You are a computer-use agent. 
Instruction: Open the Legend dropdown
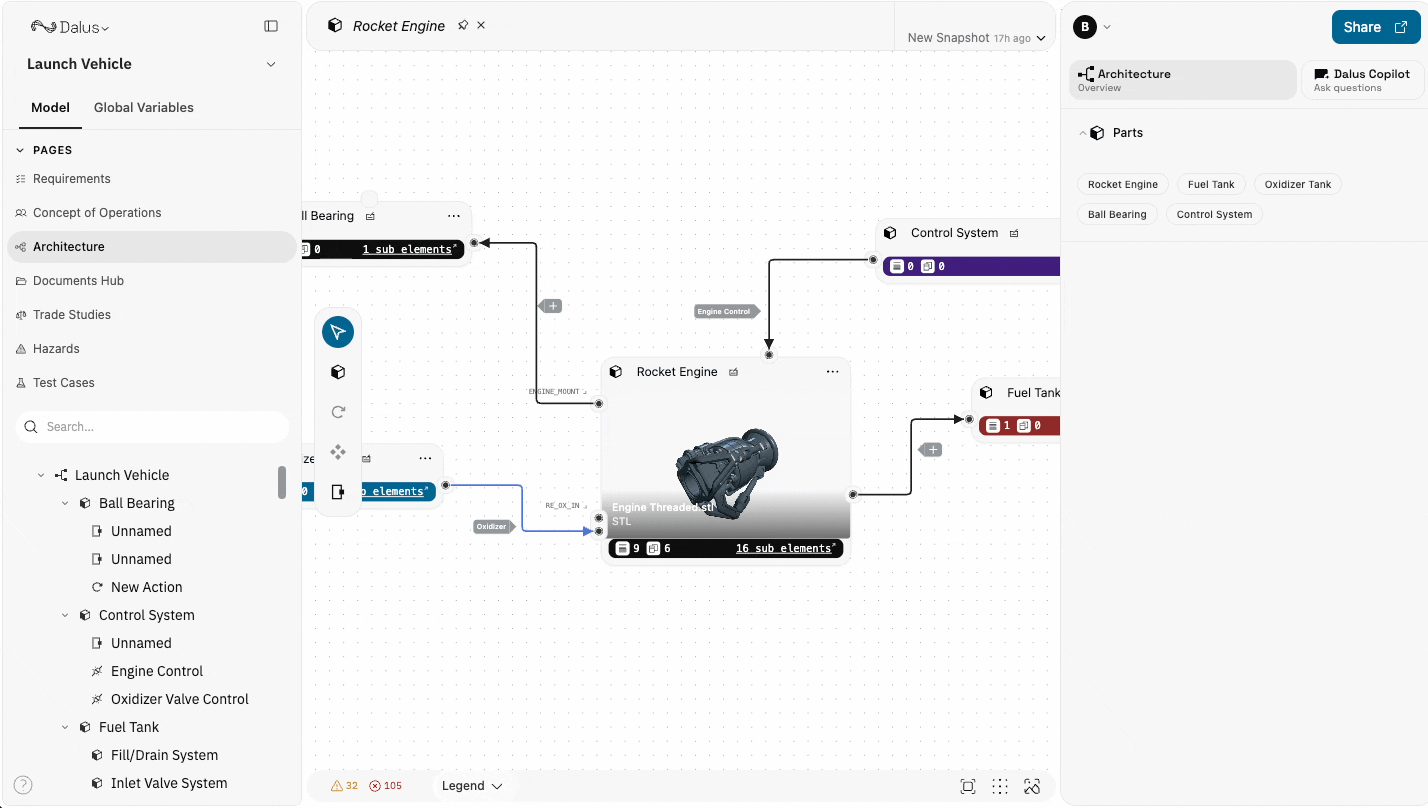pyautogui.click(x=472, y=786)
